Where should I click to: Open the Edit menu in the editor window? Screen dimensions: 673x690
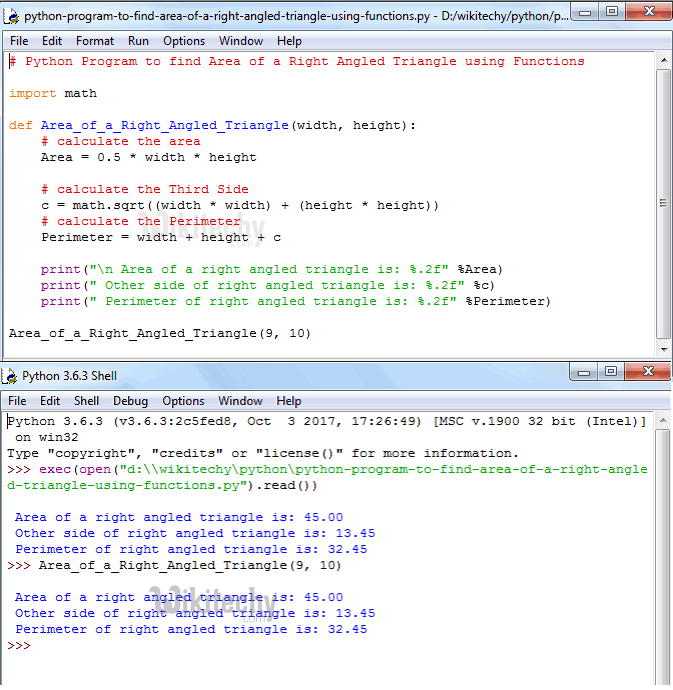point(52,41)
